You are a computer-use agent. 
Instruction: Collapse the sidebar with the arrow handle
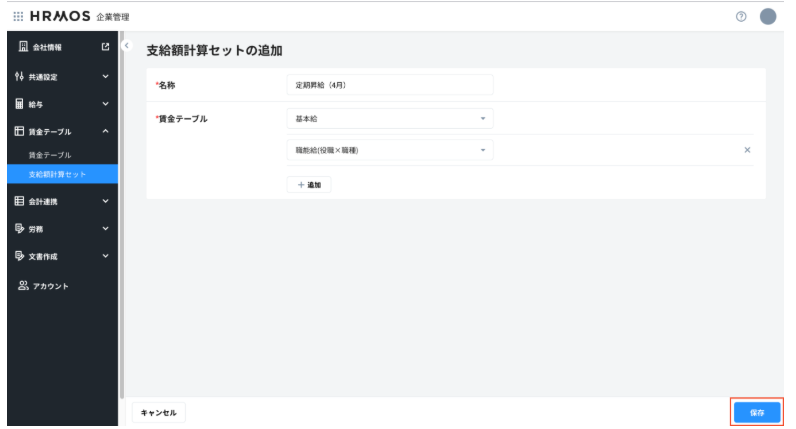126,46
